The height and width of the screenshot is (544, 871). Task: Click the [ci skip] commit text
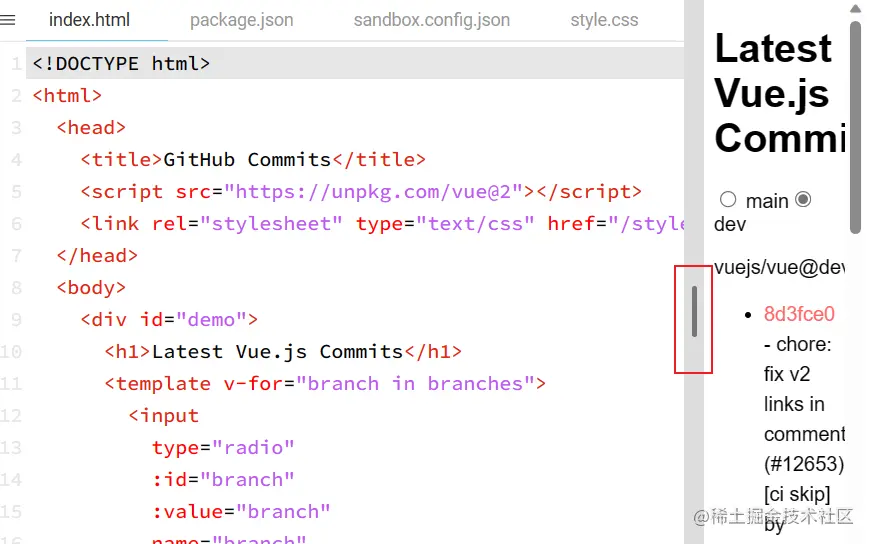coord(797,494)
